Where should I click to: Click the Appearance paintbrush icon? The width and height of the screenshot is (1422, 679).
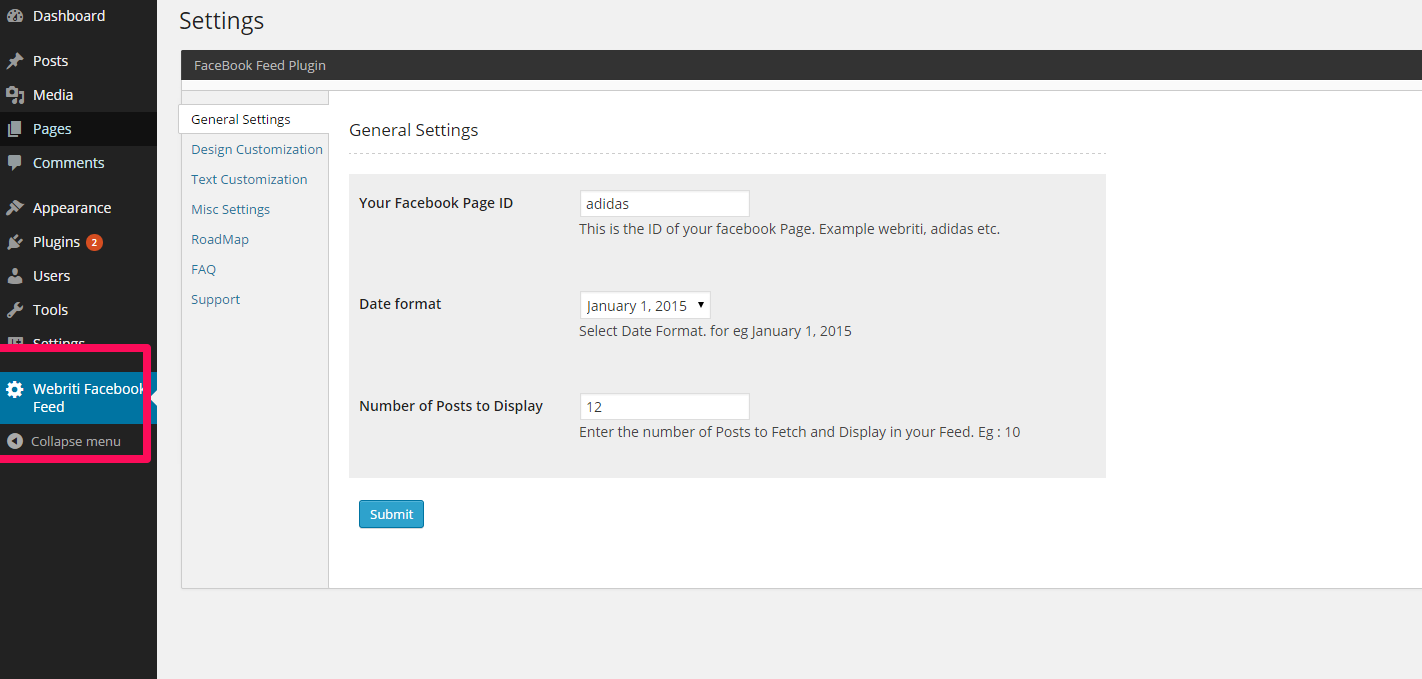[x=15, y=208]
